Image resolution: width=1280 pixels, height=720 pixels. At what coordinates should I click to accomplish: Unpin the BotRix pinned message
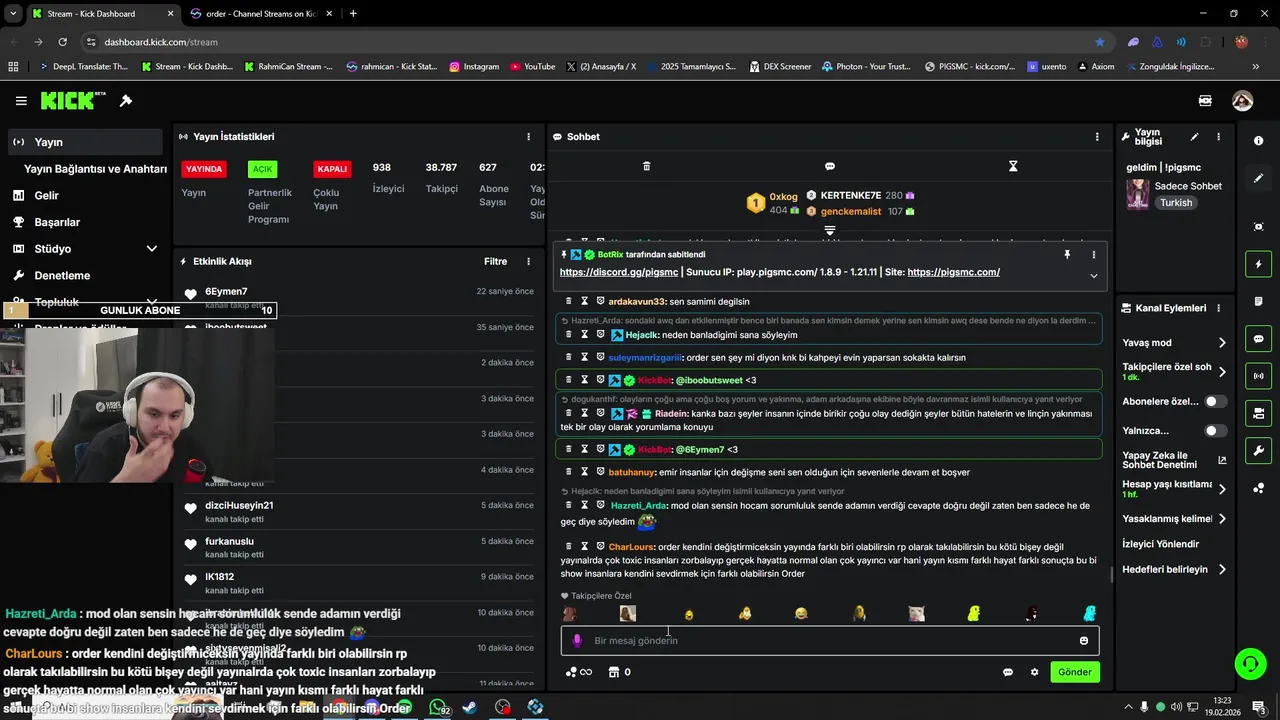[x=1067, y=255]
